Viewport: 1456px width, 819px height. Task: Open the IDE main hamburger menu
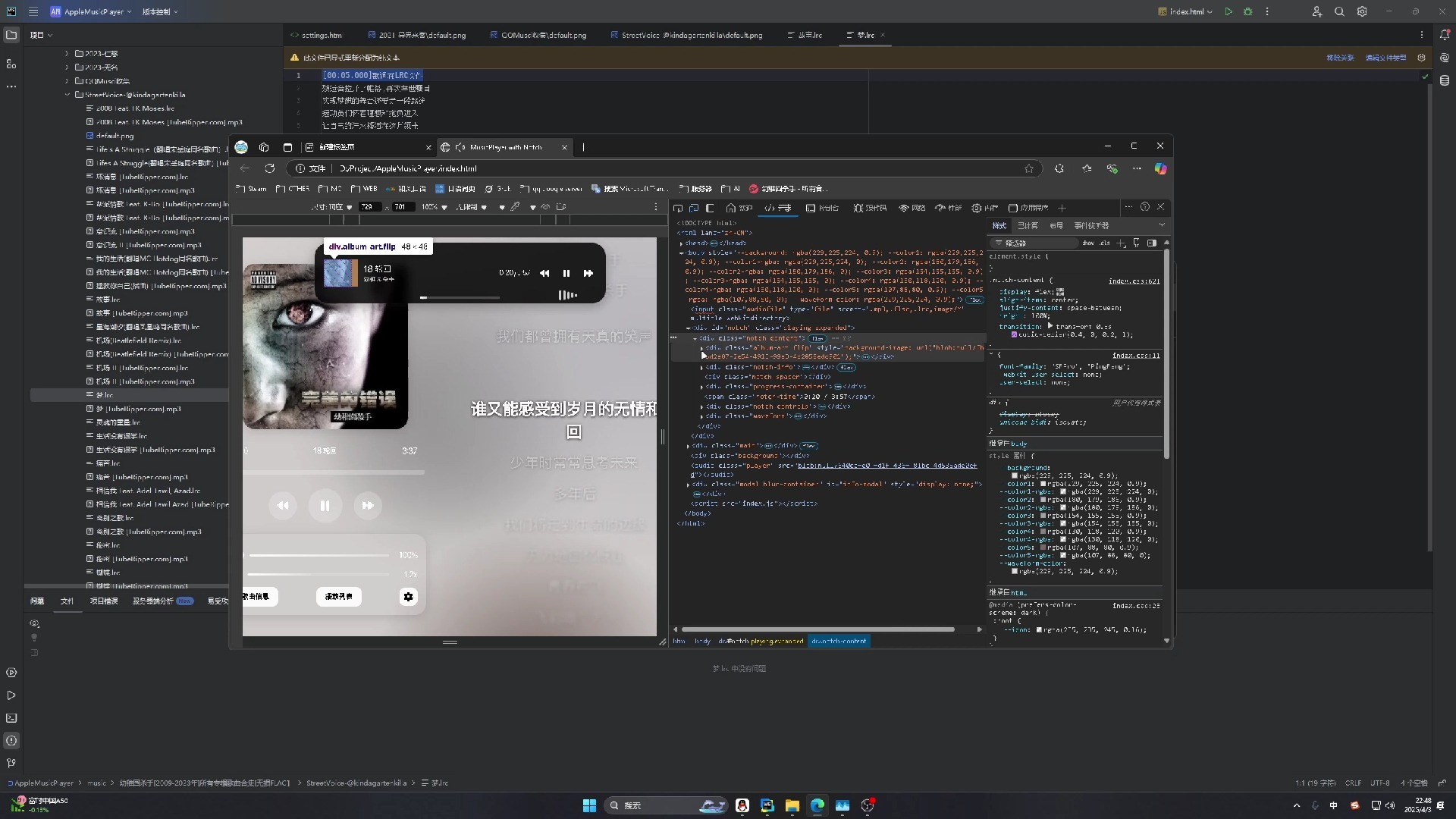click(x=33, y=11)
